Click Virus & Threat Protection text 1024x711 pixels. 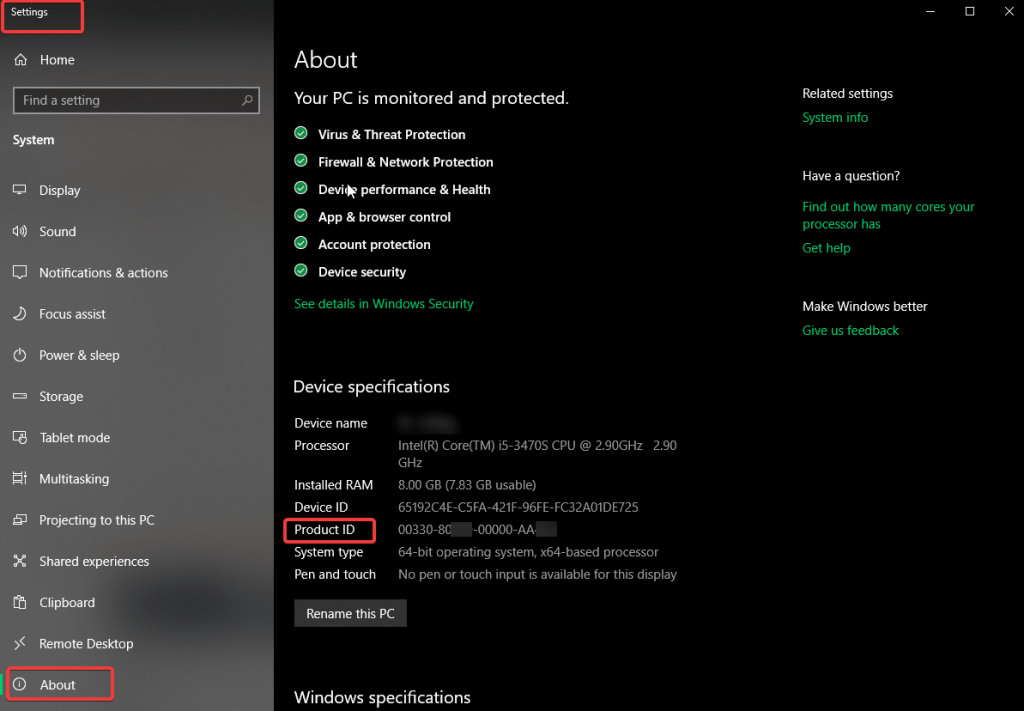click(x=392, y=134)
